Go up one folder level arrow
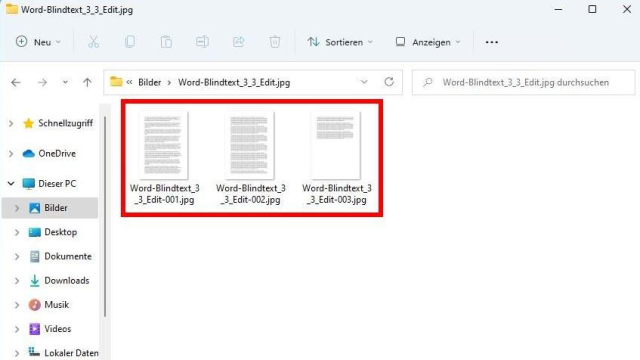The width and height of the screenshot is (640, 360). 87,82
